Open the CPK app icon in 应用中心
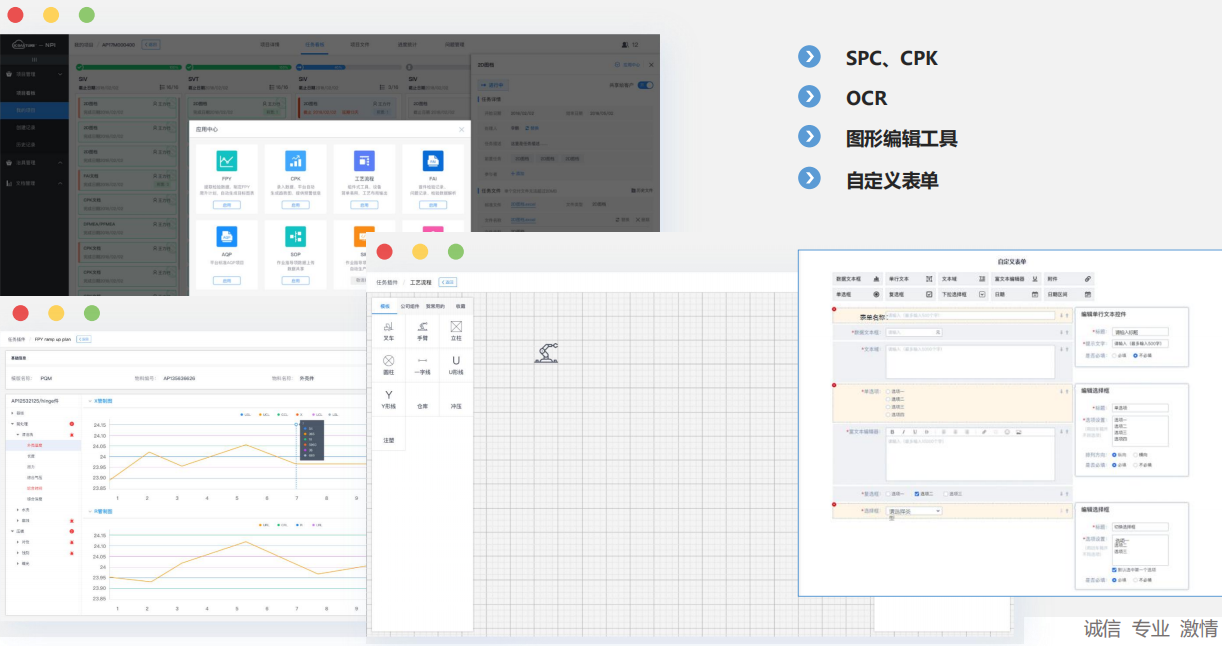This screenshot has height=646, width=1222. [295, 161]
